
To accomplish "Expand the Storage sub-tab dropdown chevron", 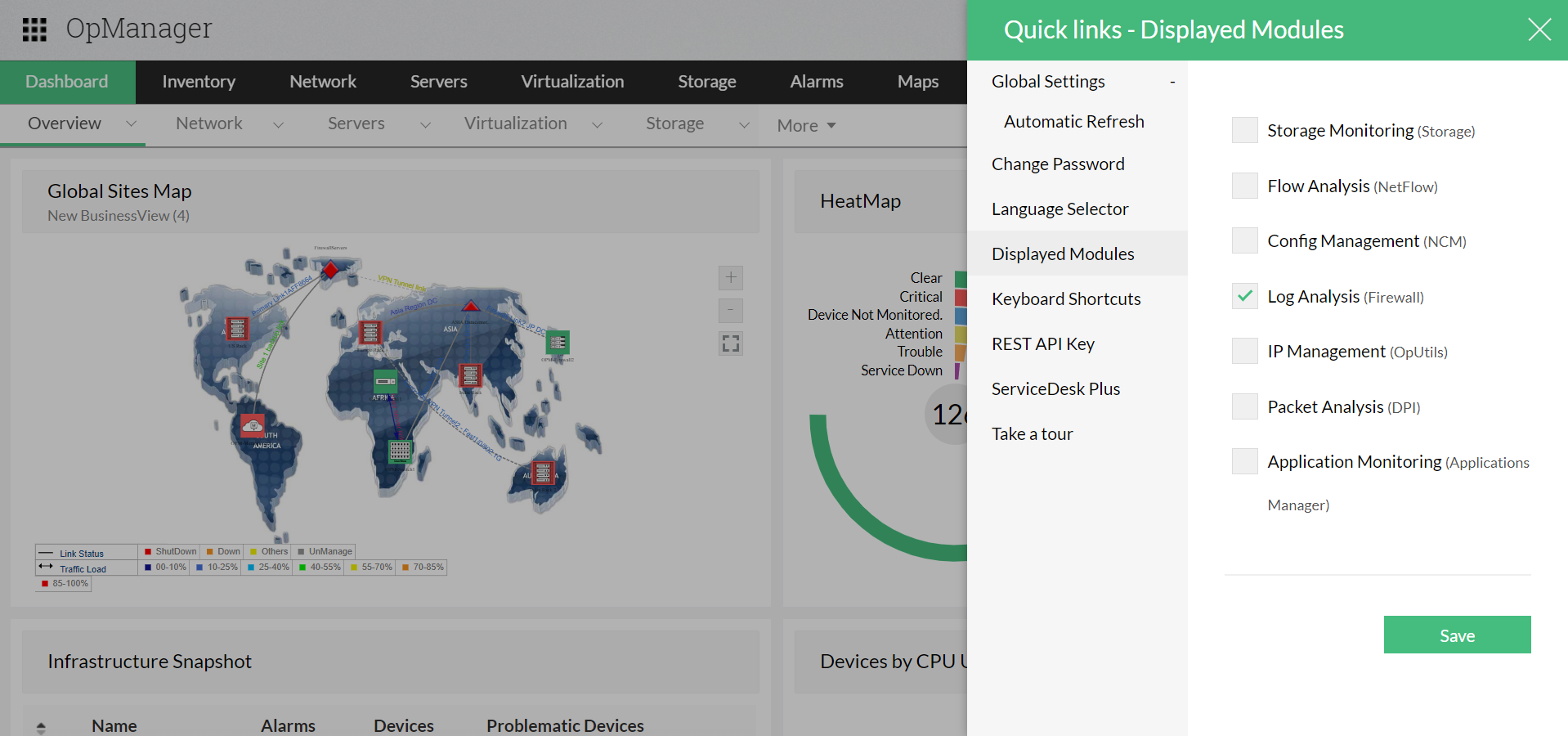I will pos(744,125).
